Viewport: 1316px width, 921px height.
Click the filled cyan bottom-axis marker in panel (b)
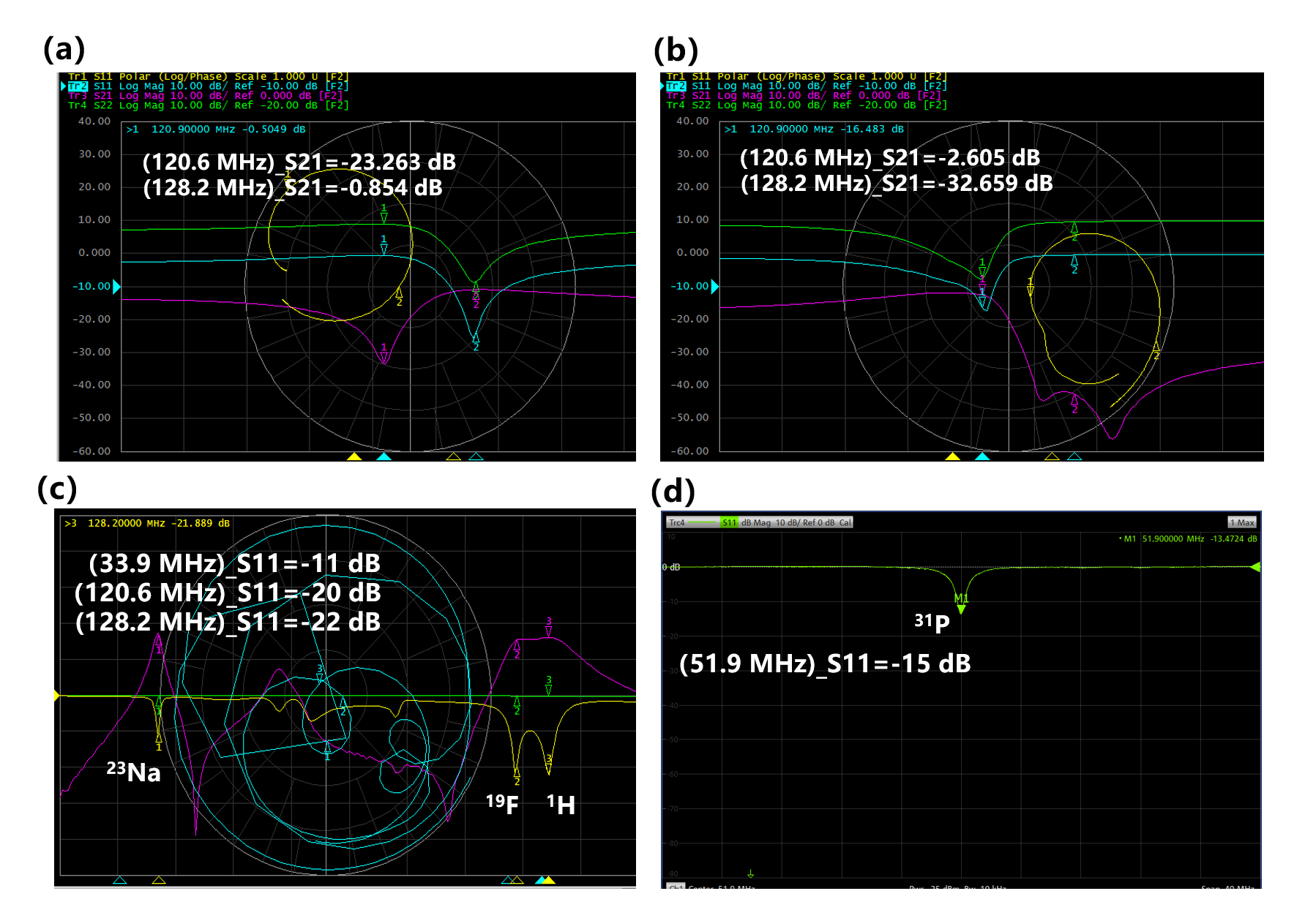point(982,456)
